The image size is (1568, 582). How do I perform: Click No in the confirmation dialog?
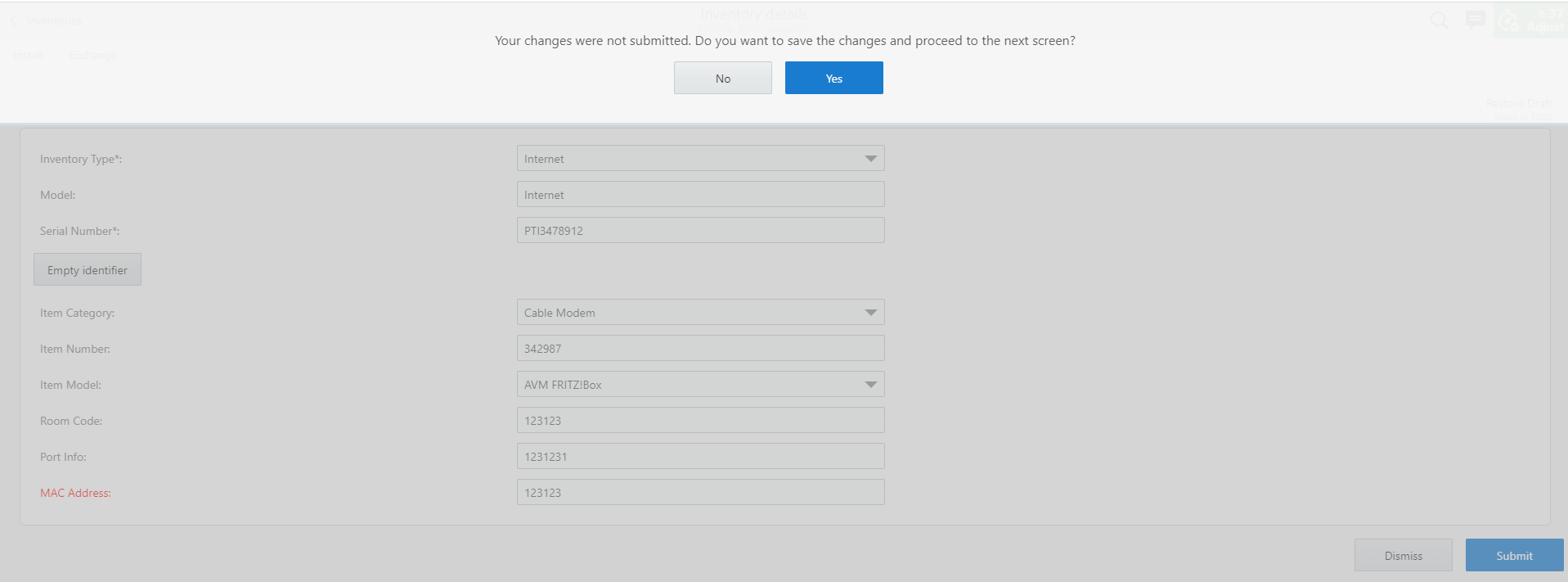click(722, 79)
